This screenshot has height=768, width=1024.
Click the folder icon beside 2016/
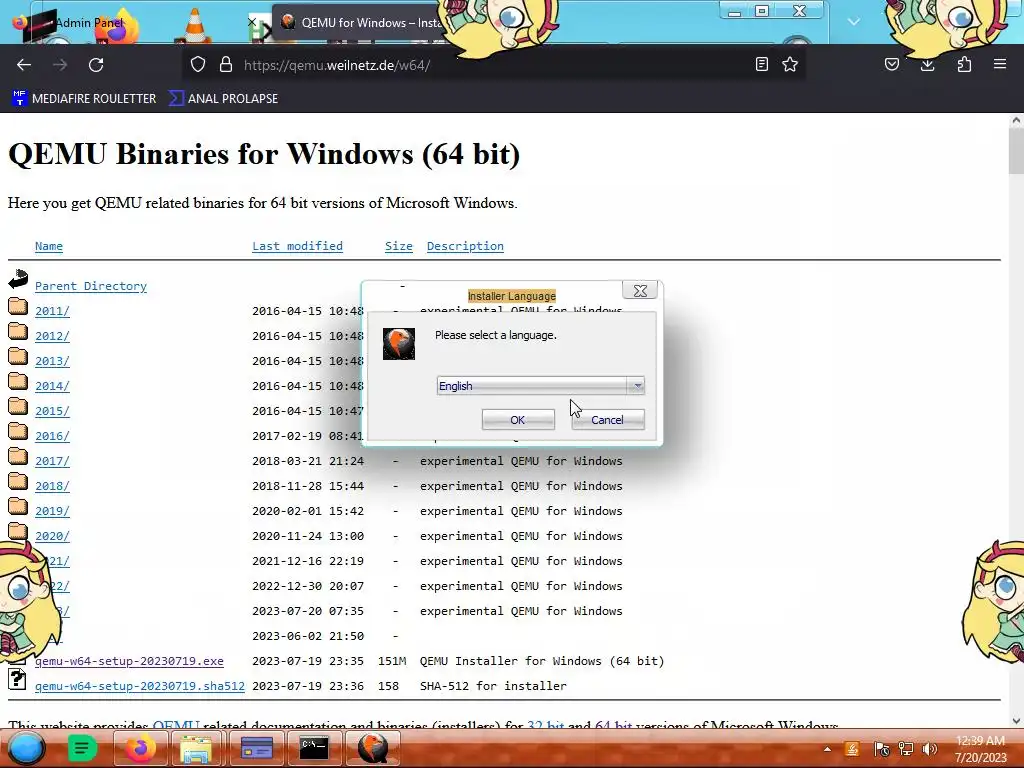[18, 431]
